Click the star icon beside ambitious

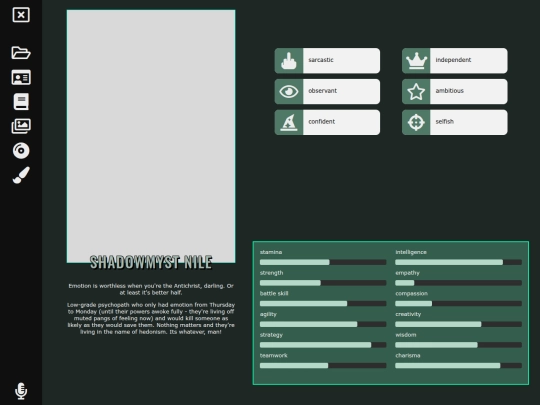pos(416,92)
